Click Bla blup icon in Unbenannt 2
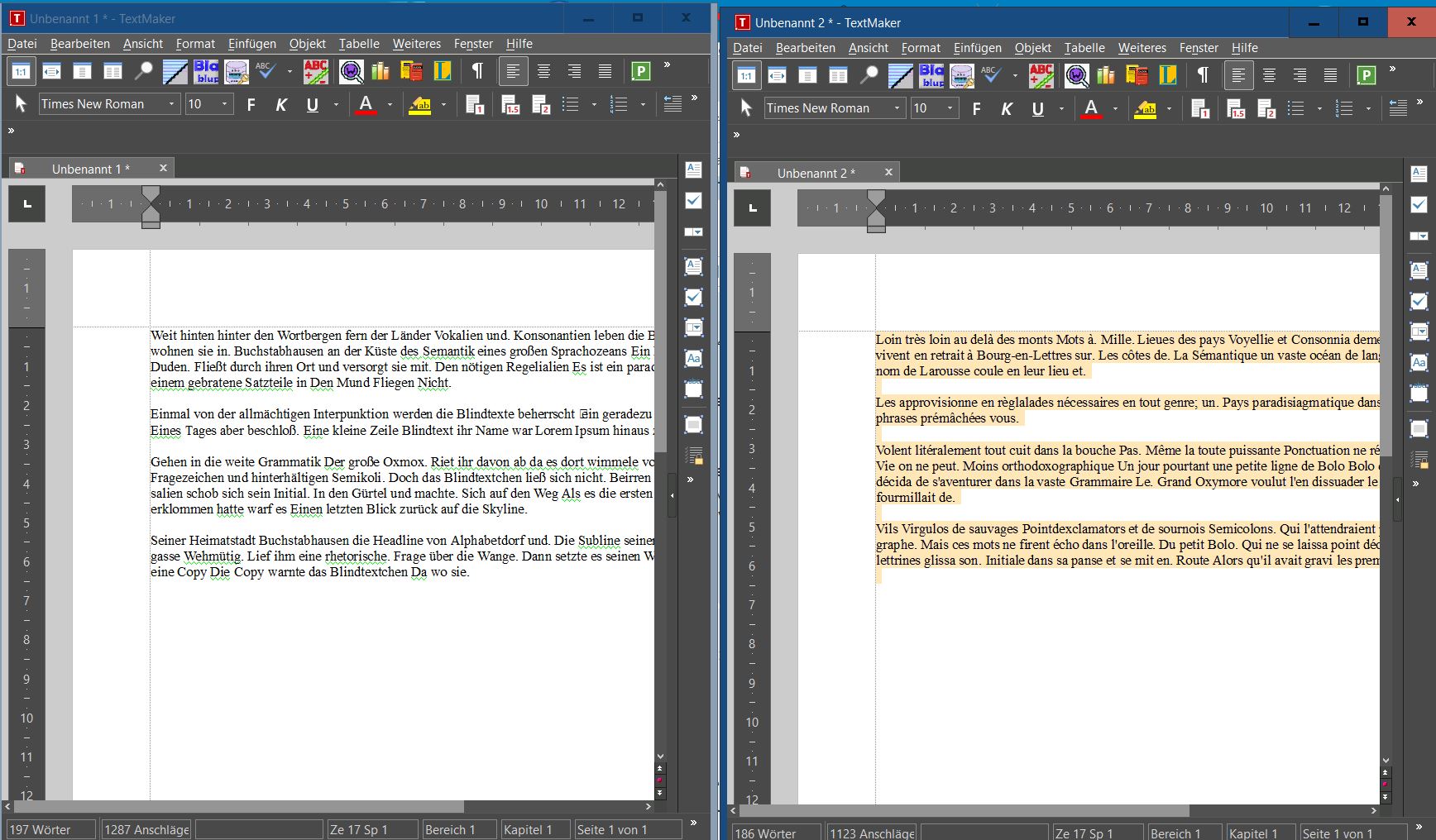The image size is (1436, 840). (x=931, y=76)
